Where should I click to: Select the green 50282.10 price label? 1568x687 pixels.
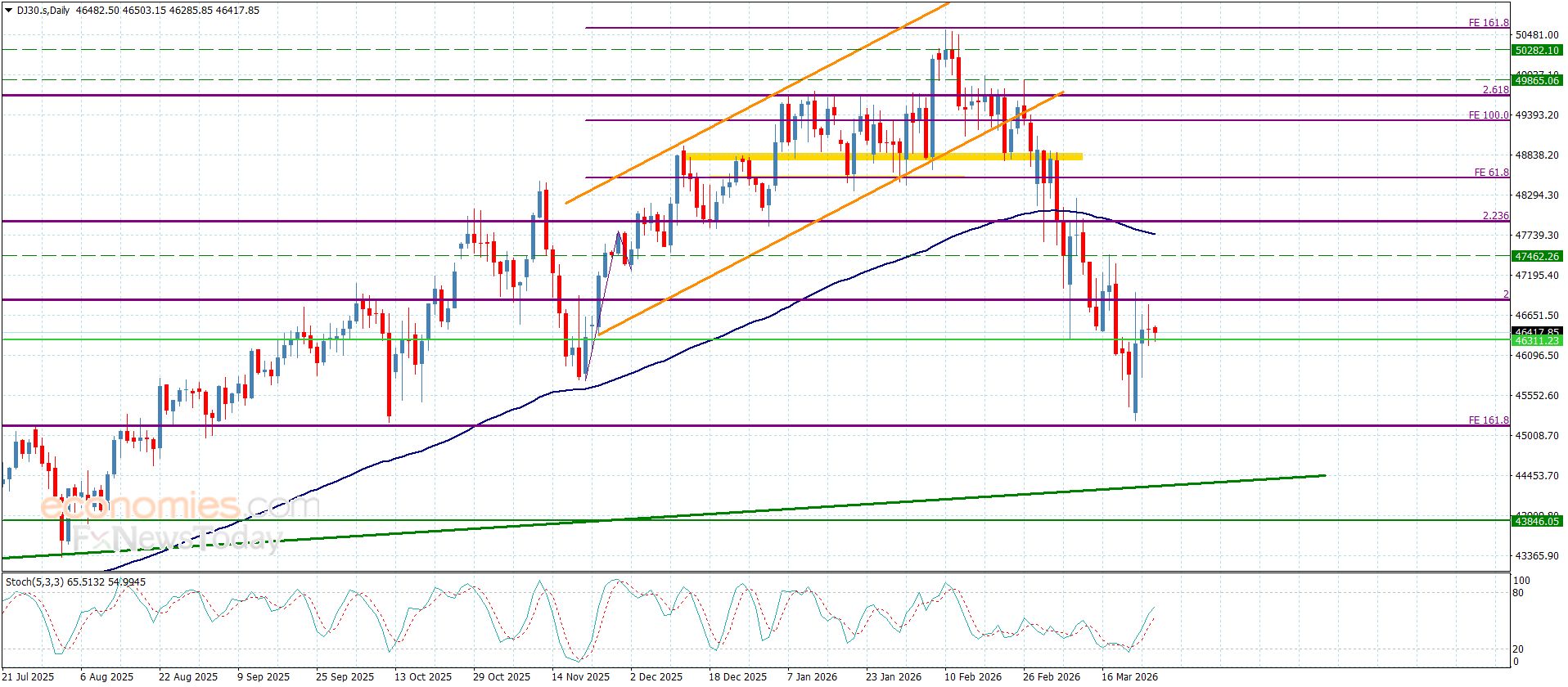[1536, 50]
